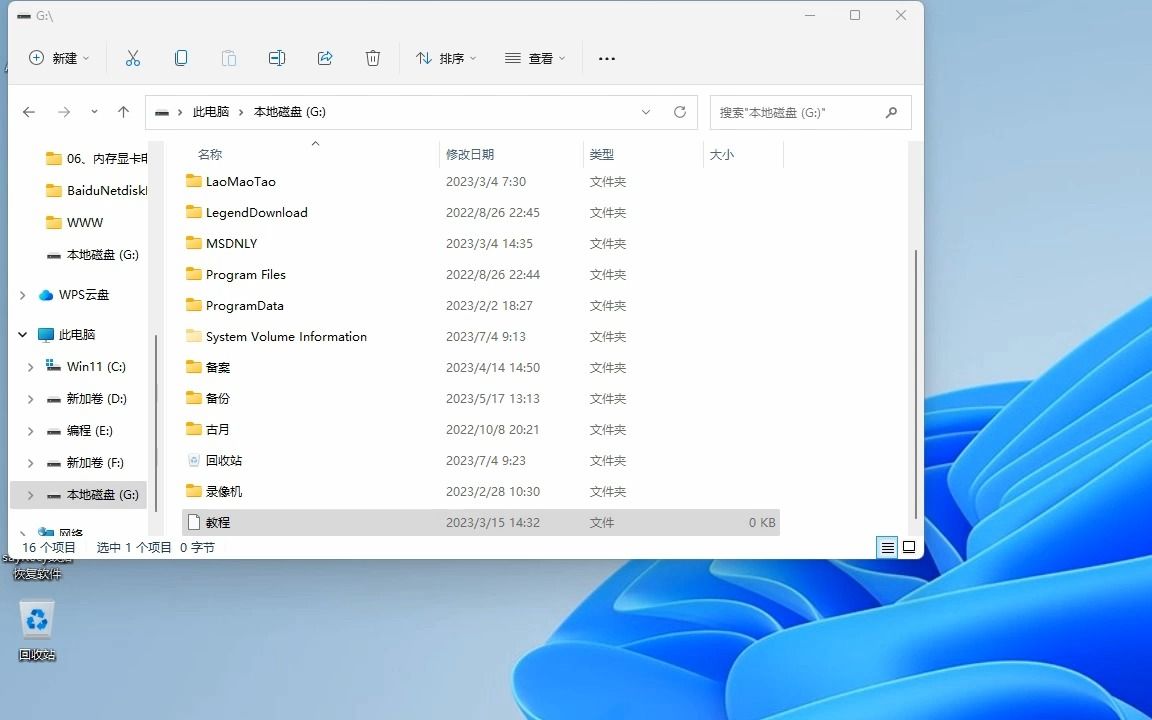Viewport: 1152px width, 720px height.
Task: Switch to large thumbnails view at bottom right
Action: (x=909, y=547)
